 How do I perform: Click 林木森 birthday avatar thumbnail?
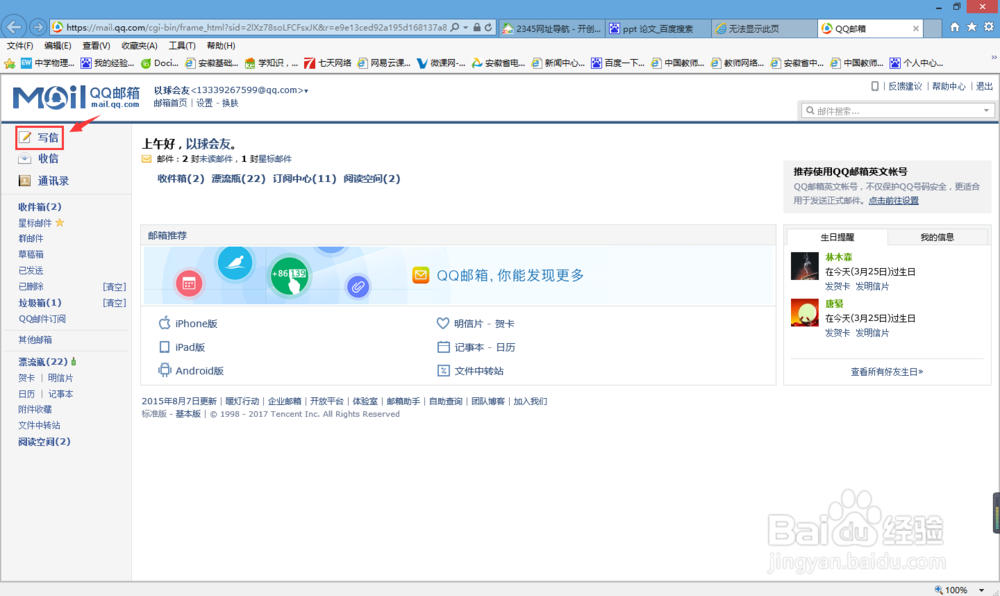click(x=805, y=266)
